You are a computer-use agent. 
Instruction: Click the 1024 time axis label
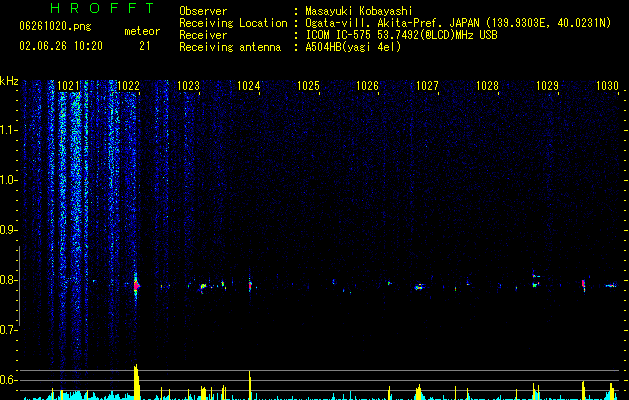coord(248,86)
